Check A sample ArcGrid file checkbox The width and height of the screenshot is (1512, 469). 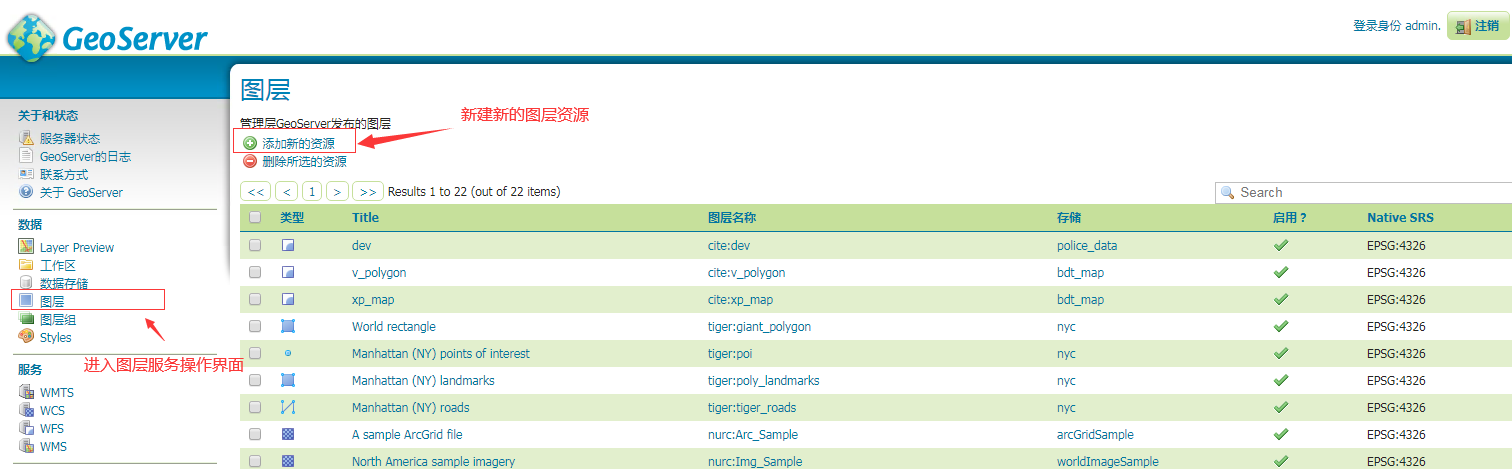(x=255, y=434)
